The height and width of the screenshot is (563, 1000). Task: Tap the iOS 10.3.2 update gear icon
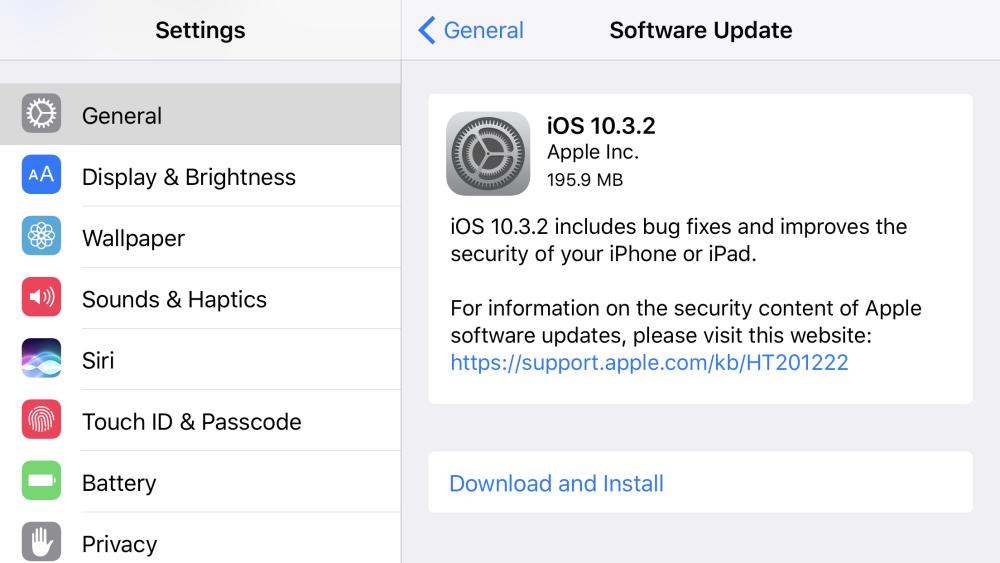coord(488,153)
